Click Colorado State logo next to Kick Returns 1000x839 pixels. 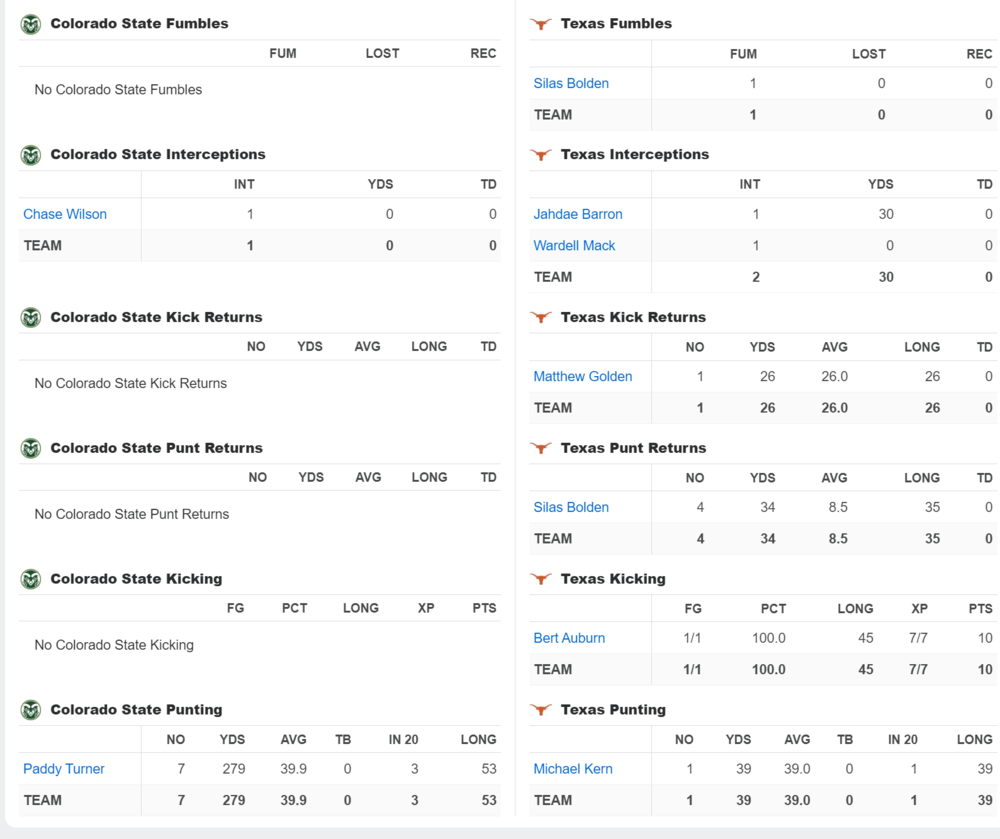(31, 318)
